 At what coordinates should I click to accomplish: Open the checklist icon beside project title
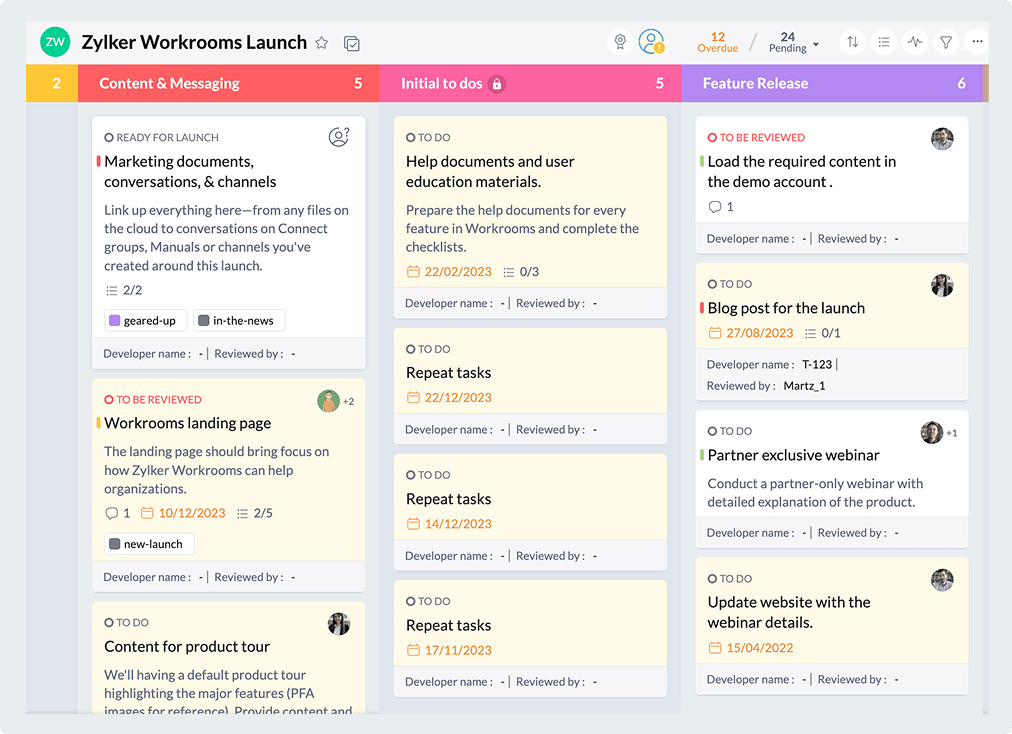[352, 43]
